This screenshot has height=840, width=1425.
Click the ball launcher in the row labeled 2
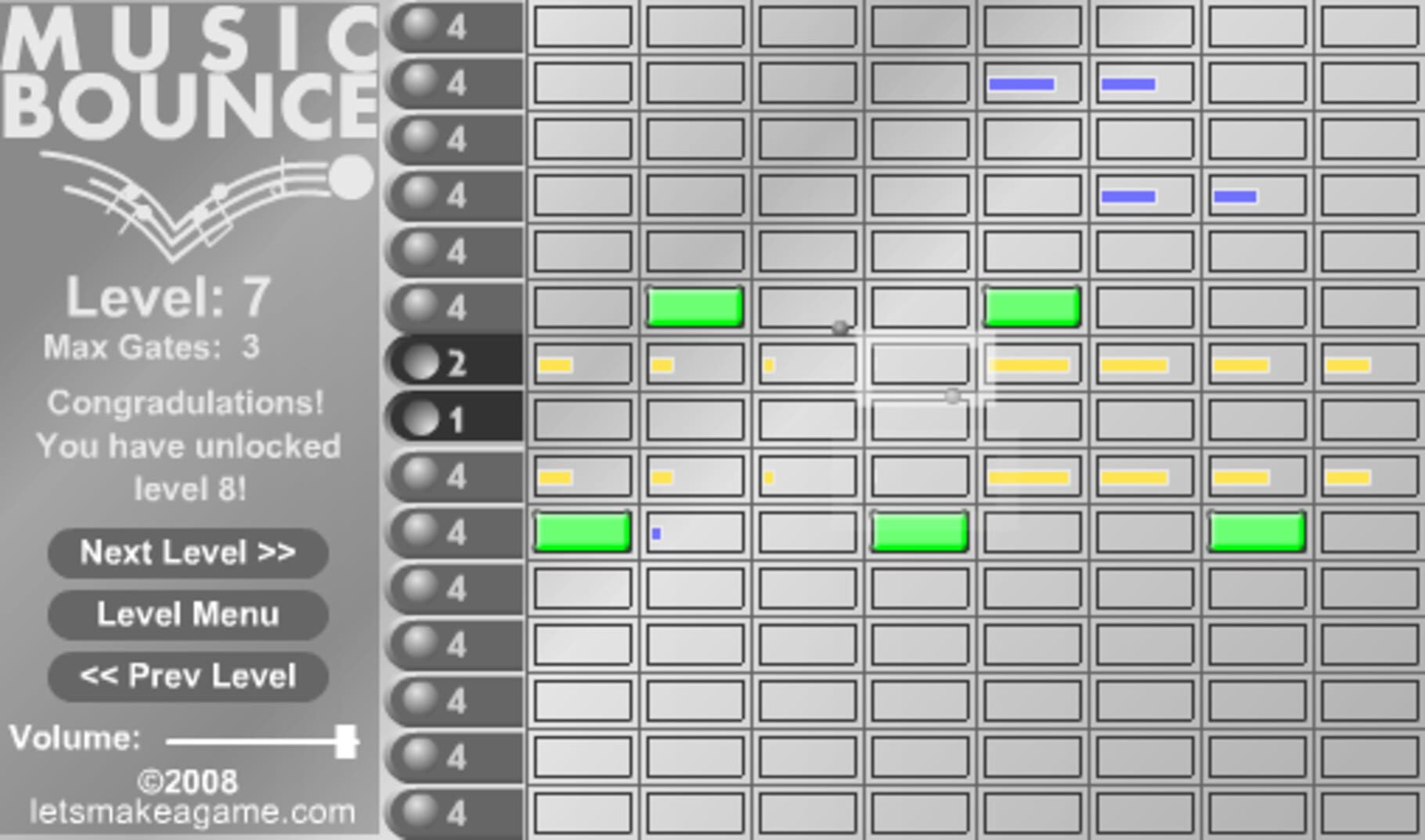pyautogui.click(x=454, y=362)
